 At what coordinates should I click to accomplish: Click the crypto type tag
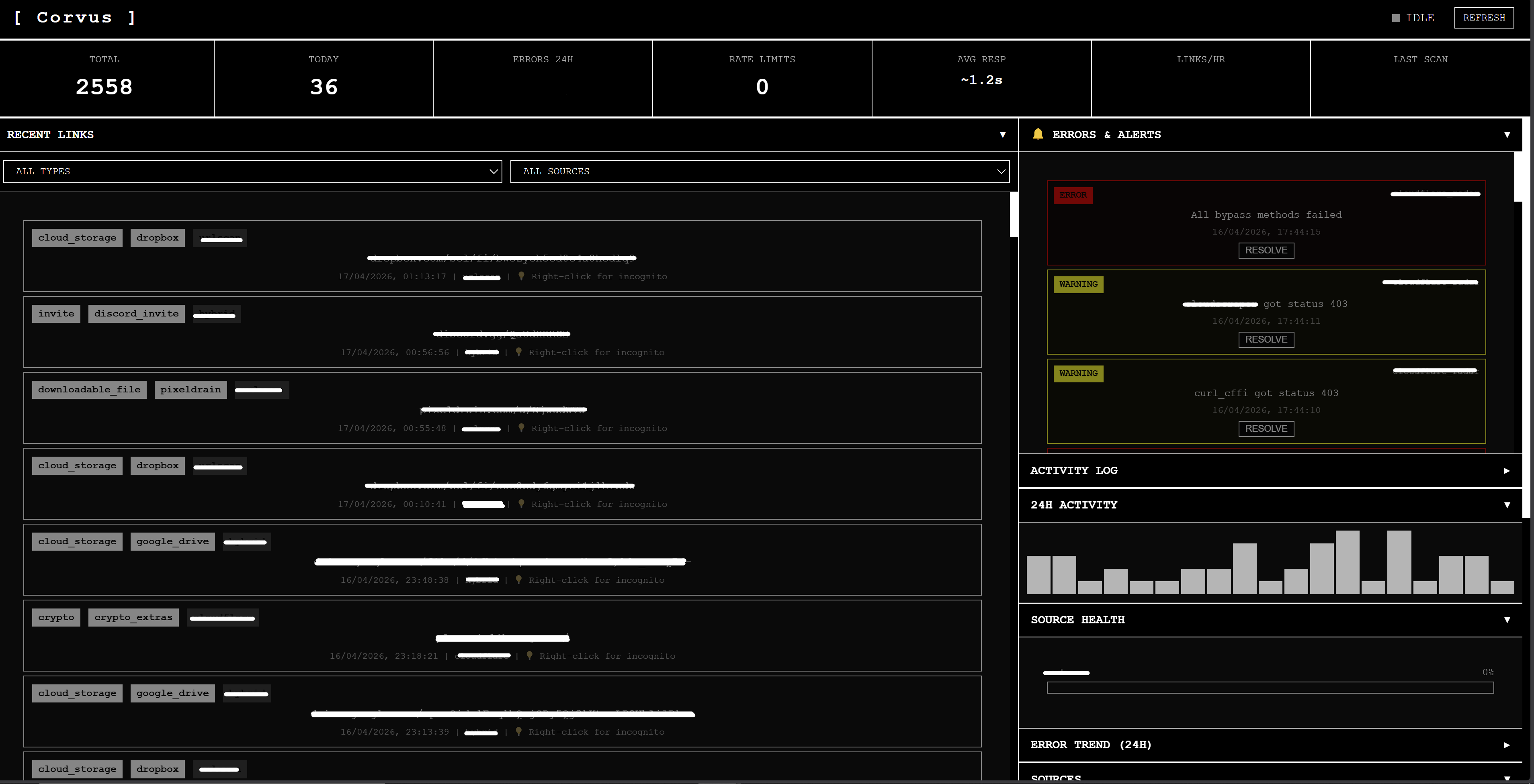pos(56,617)
